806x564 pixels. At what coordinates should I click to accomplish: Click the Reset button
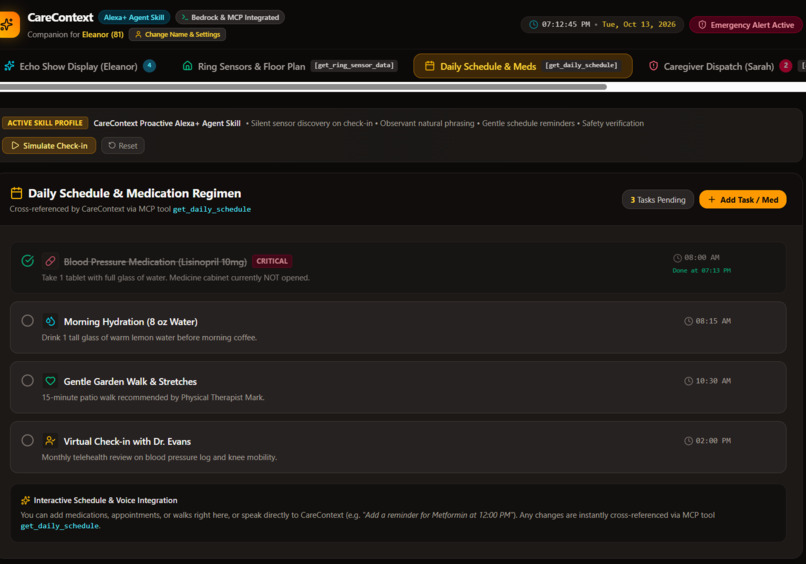123,145
